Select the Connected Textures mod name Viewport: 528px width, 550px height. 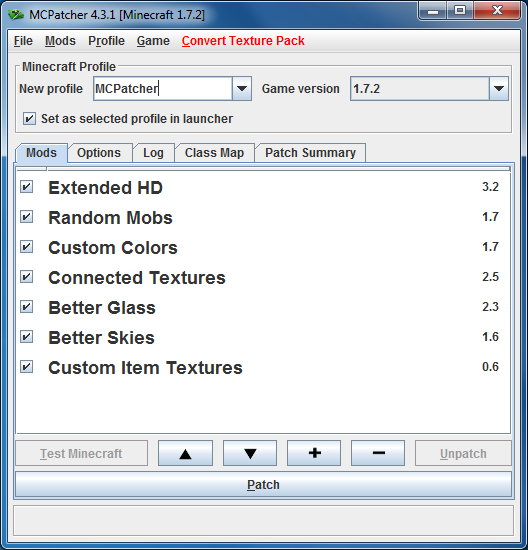137,277
